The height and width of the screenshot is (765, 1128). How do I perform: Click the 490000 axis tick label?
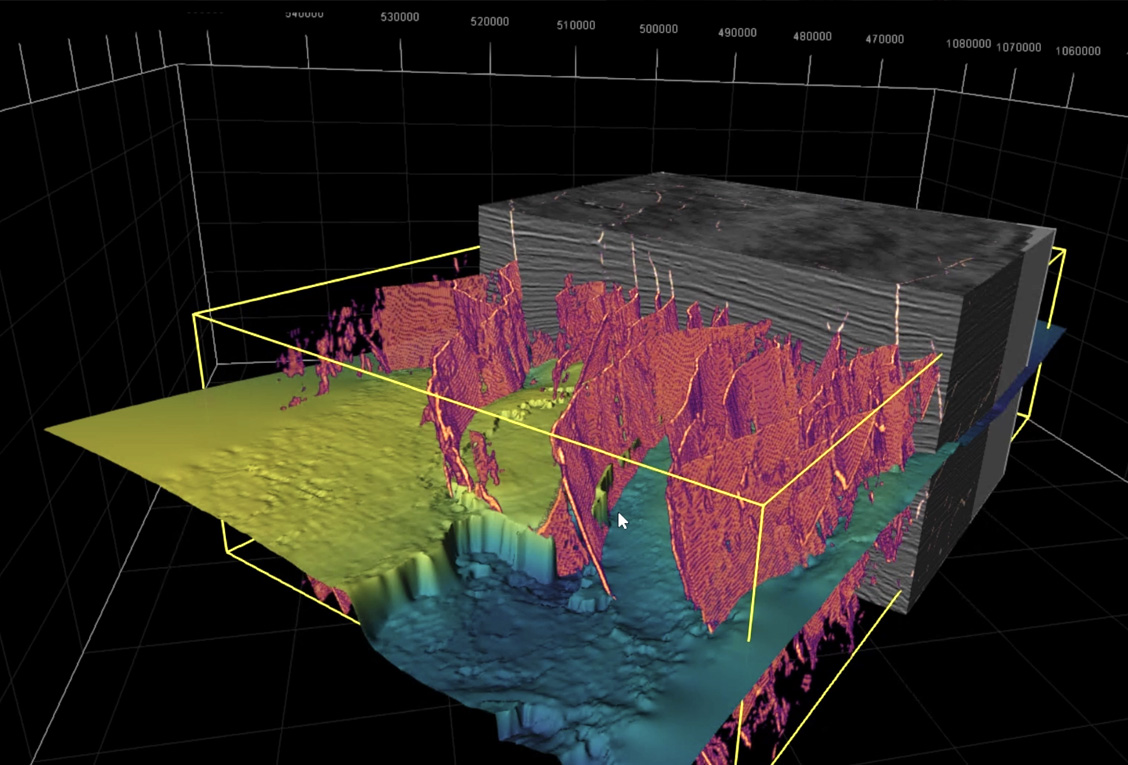tap(737, 33)
